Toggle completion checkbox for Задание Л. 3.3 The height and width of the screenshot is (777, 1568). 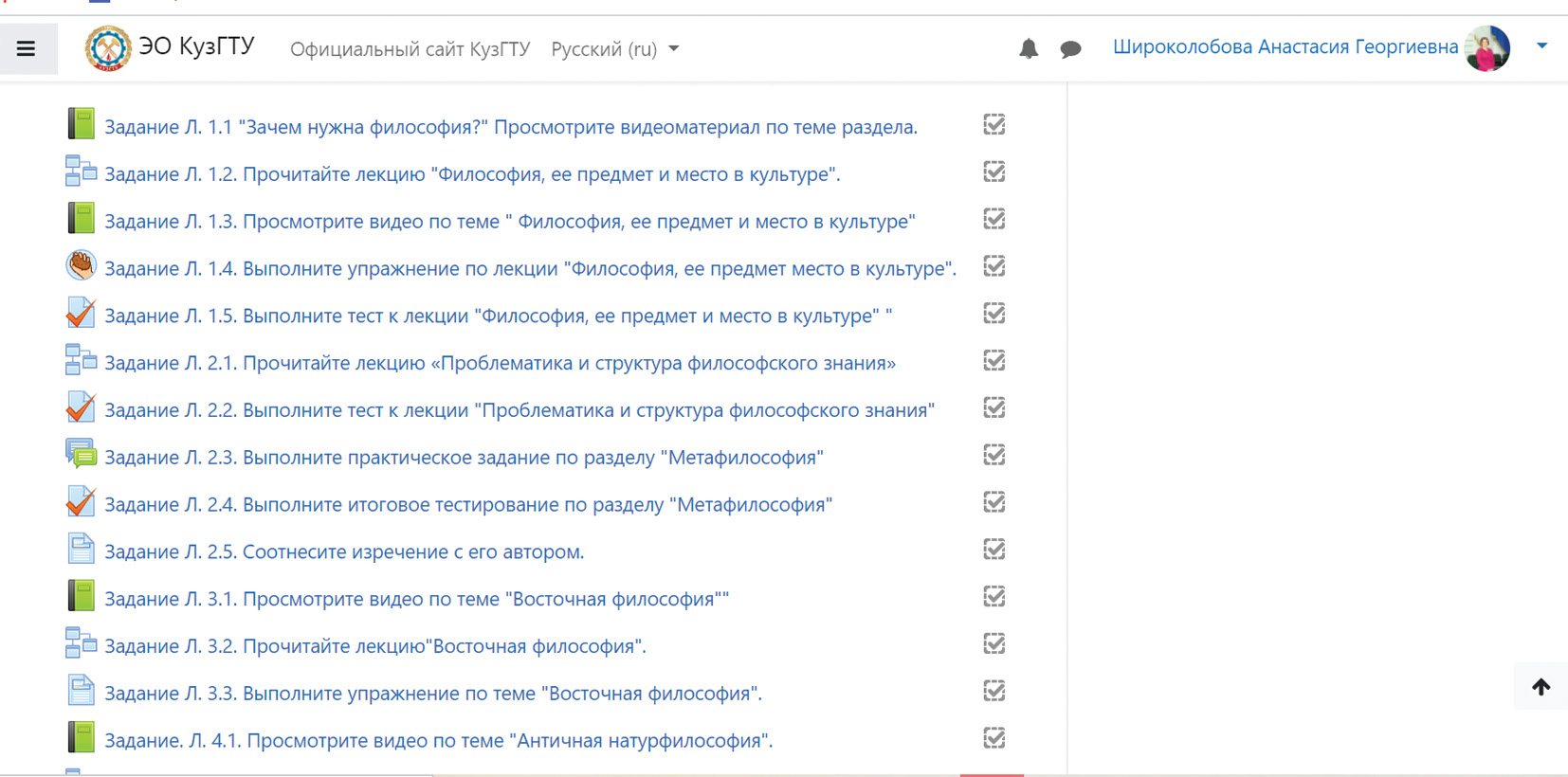[x=994, y=691]
